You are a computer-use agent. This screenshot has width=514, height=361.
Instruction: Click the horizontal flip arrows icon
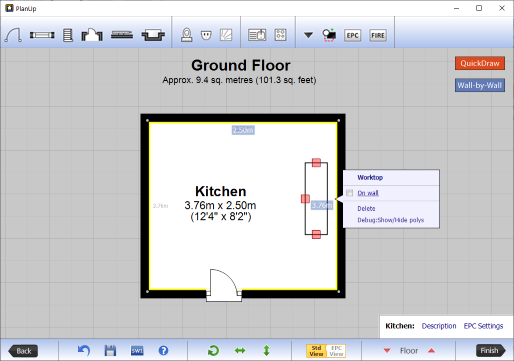coord(240,351)
